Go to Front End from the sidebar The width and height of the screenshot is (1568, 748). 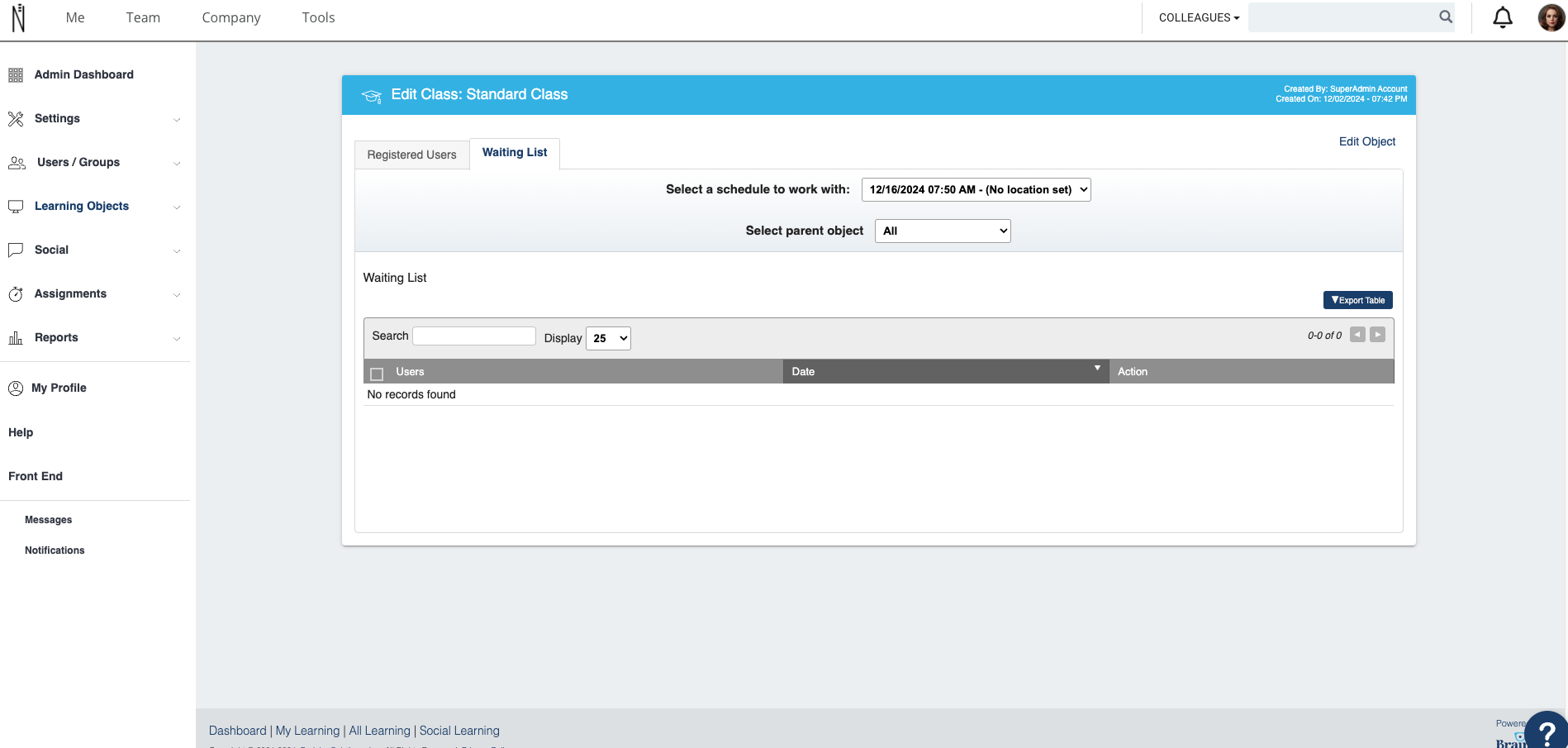[36, 476]
